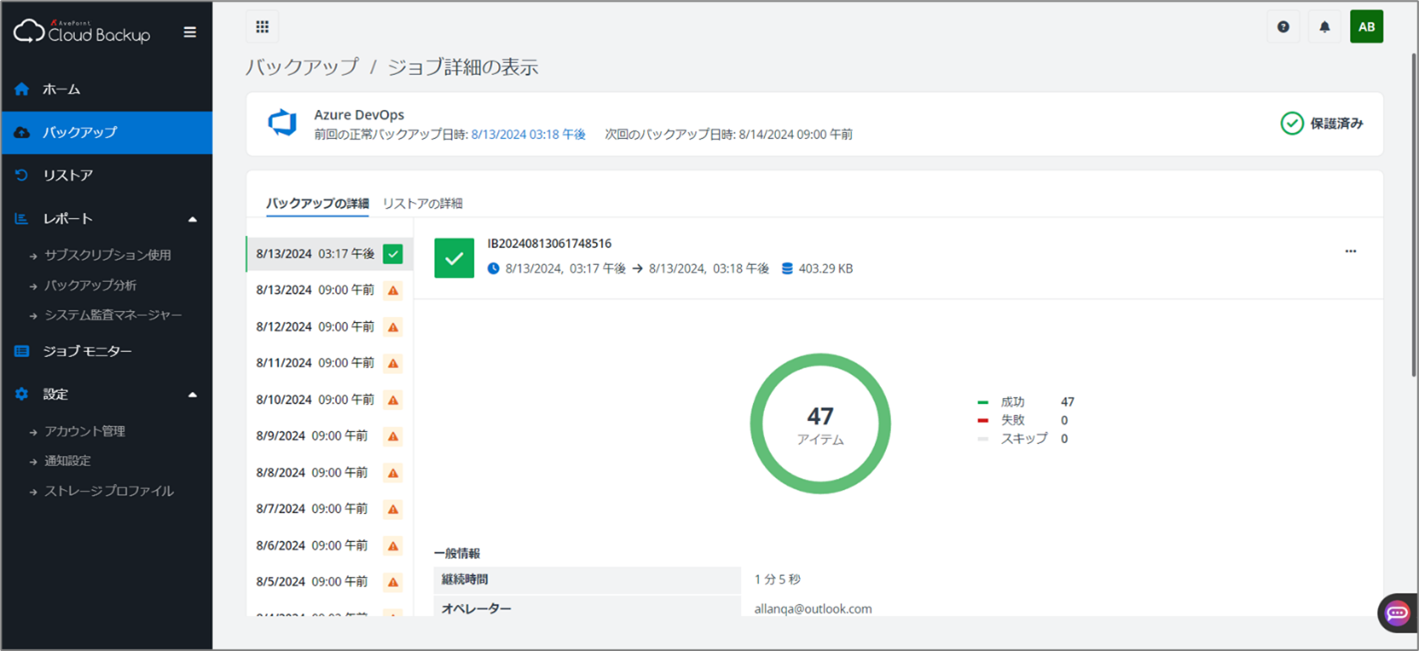Go to Home in the sidebar
Screen dimensions: 1419x651
[106, 89]
